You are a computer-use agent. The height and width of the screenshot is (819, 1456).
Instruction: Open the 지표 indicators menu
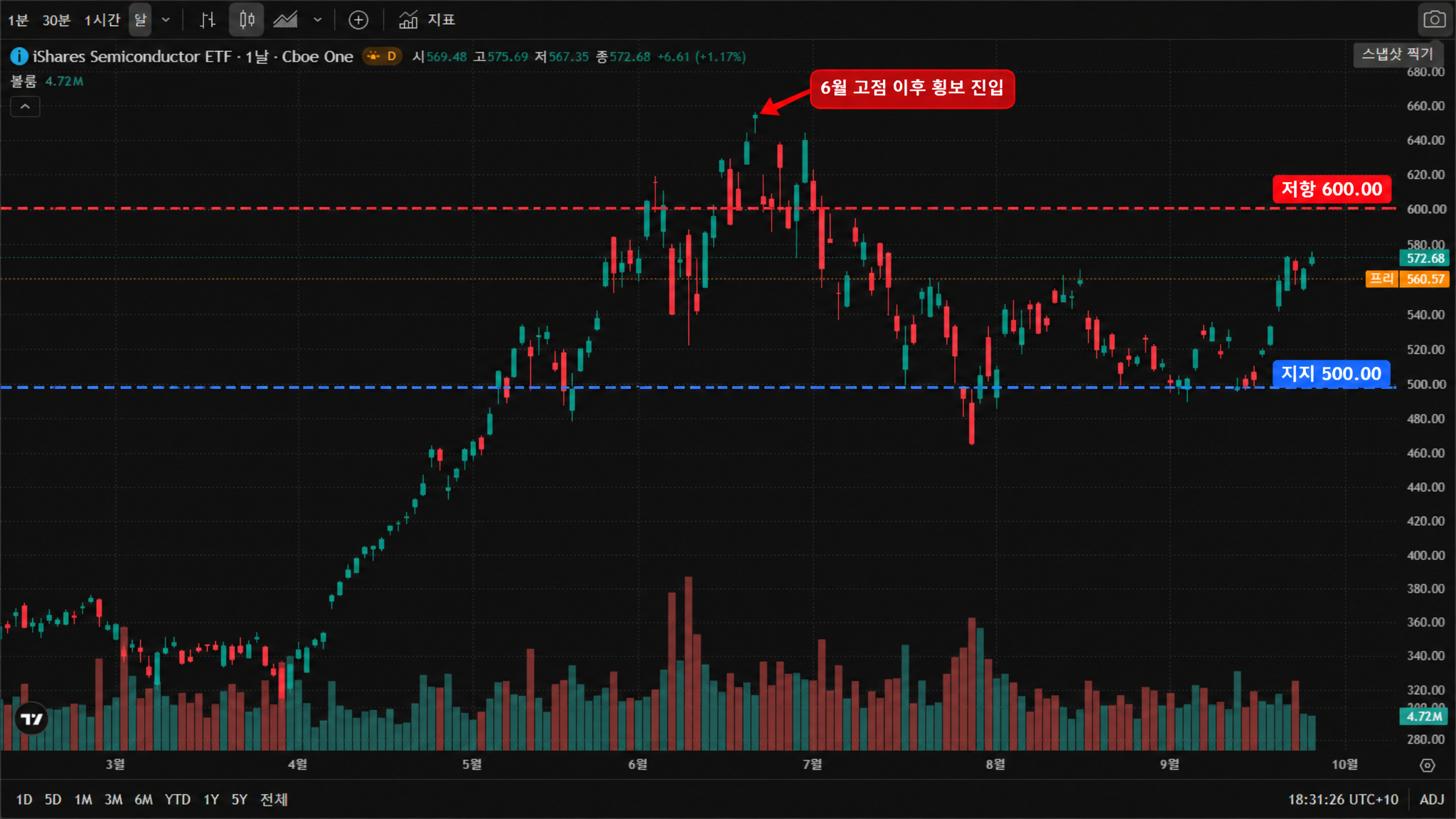(427, 20)
